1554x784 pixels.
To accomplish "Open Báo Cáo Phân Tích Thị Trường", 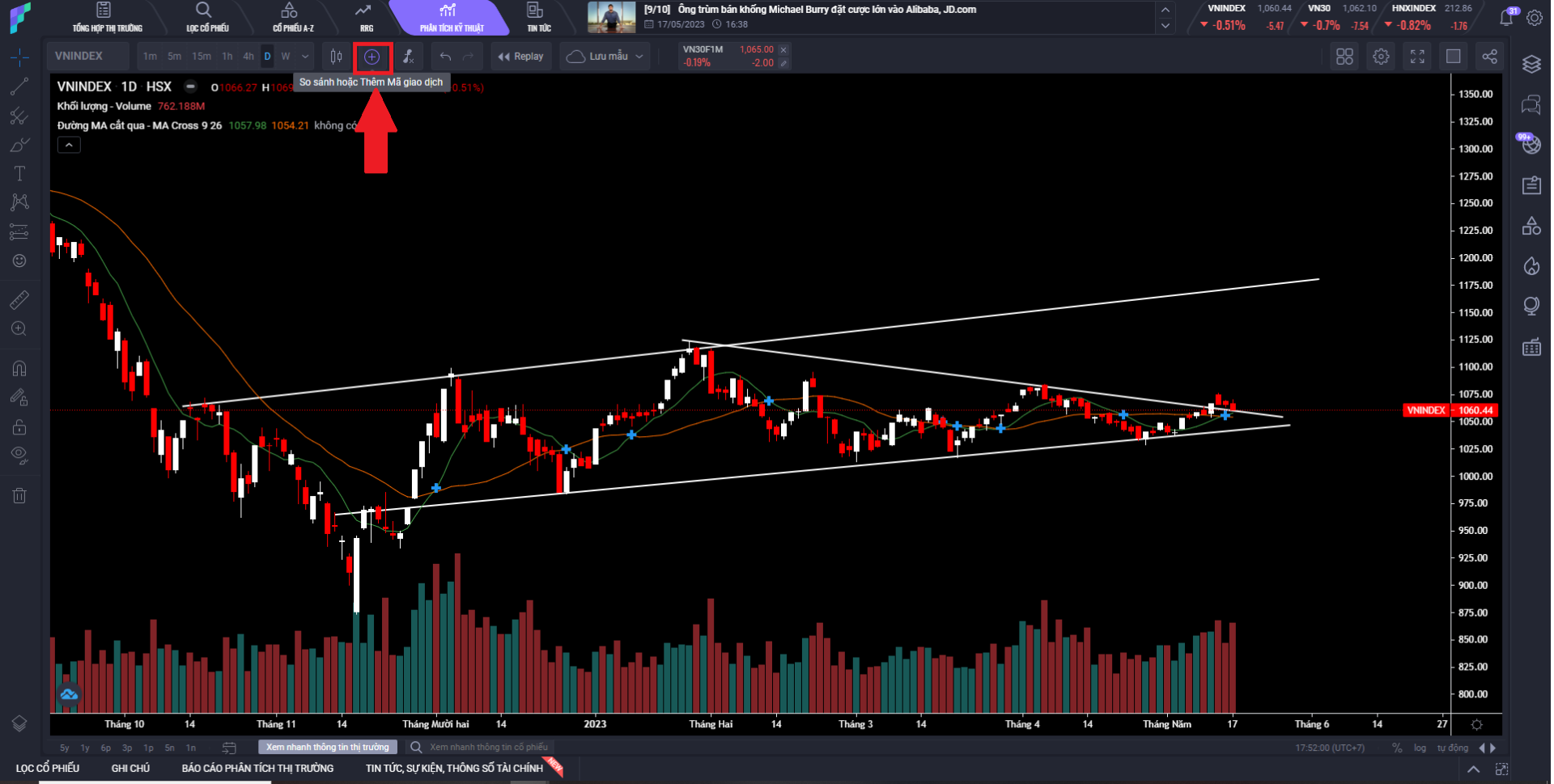I will point(257,768).
